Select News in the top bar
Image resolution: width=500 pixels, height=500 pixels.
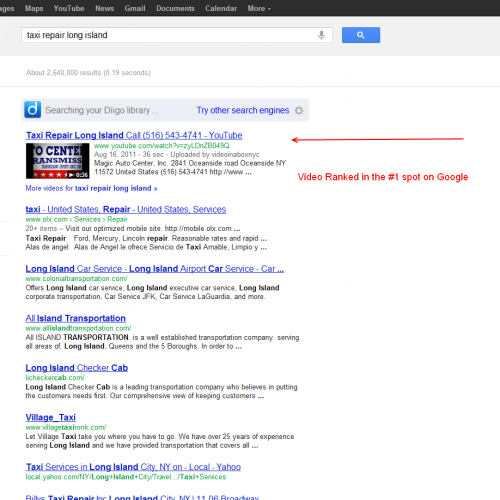[x=105, y=8]
